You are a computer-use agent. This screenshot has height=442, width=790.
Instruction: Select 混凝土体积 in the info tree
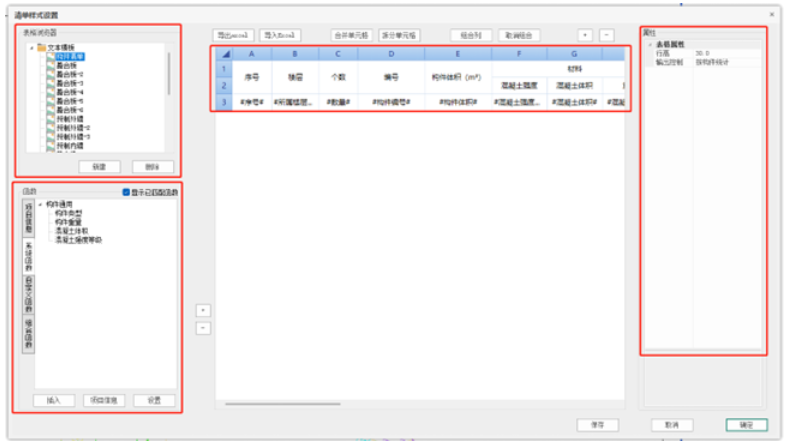72,231
